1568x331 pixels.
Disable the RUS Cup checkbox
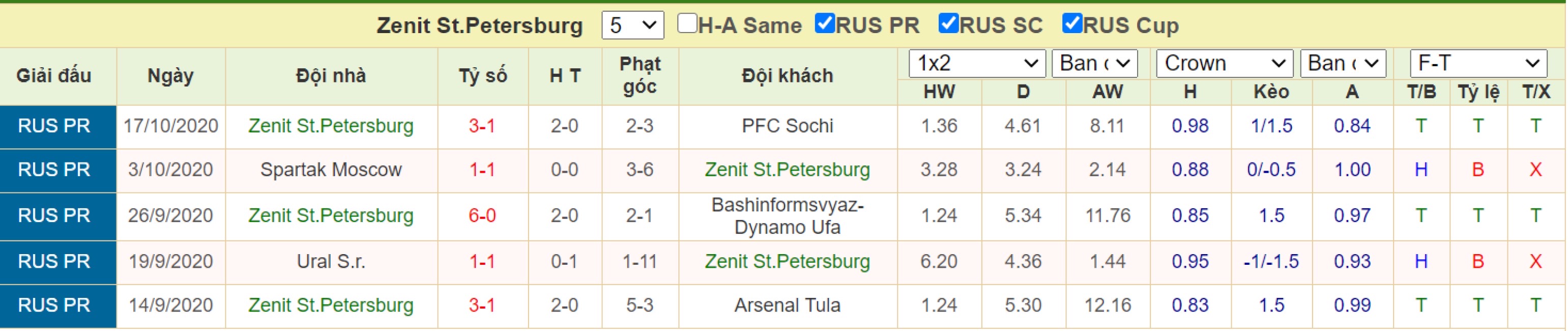[1072, 24]
